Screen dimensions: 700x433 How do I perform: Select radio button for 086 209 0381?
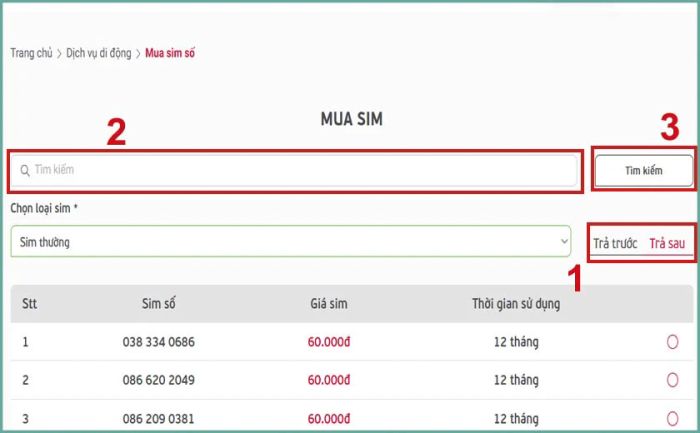pos(672,419)
